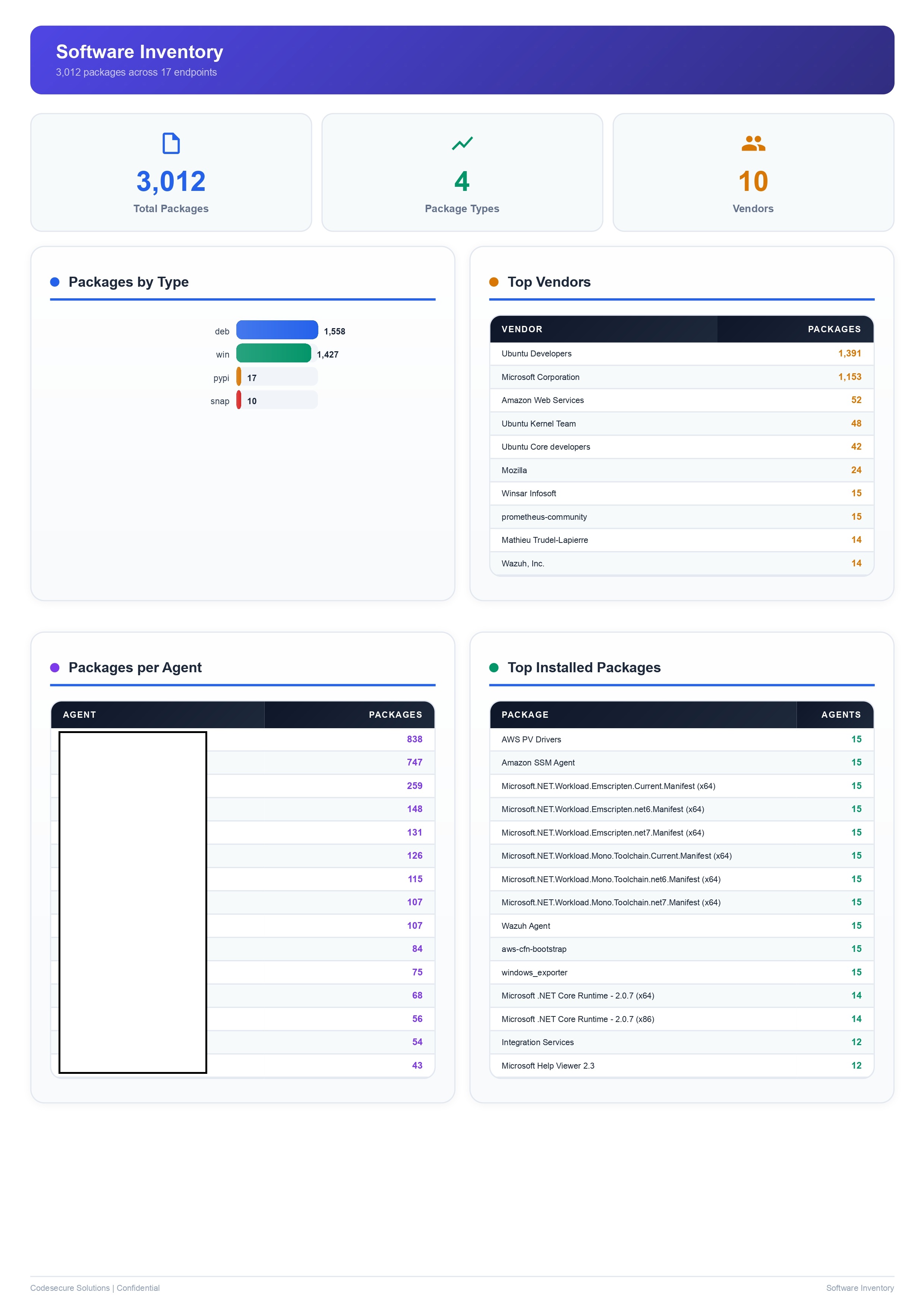Click the document icon on the Total Packages card
Viewport: 924px width, 1308px height.
(x=171, y=143)
